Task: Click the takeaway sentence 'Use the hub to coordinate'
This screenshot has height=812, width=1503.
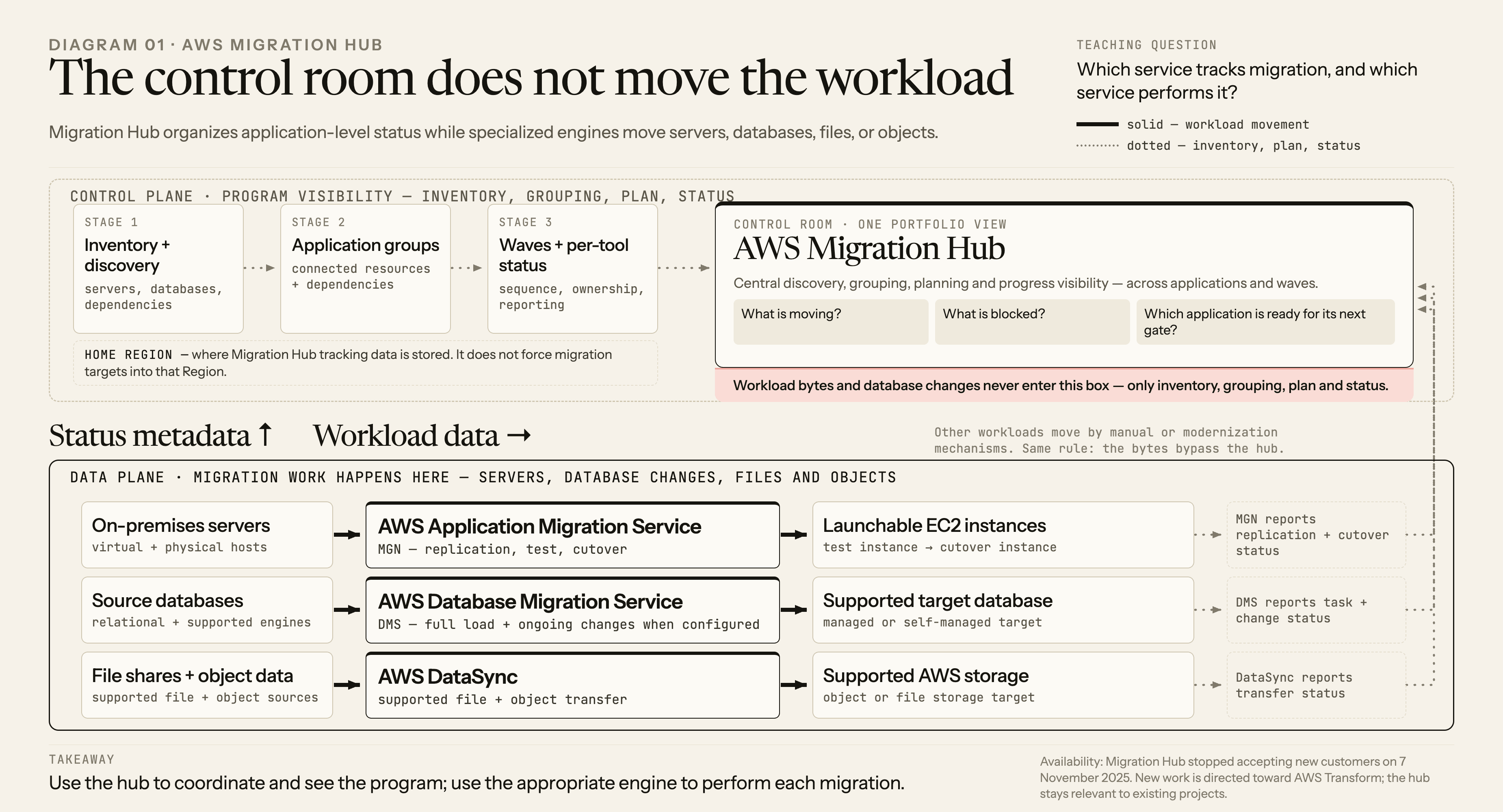Action: [476, 783]
